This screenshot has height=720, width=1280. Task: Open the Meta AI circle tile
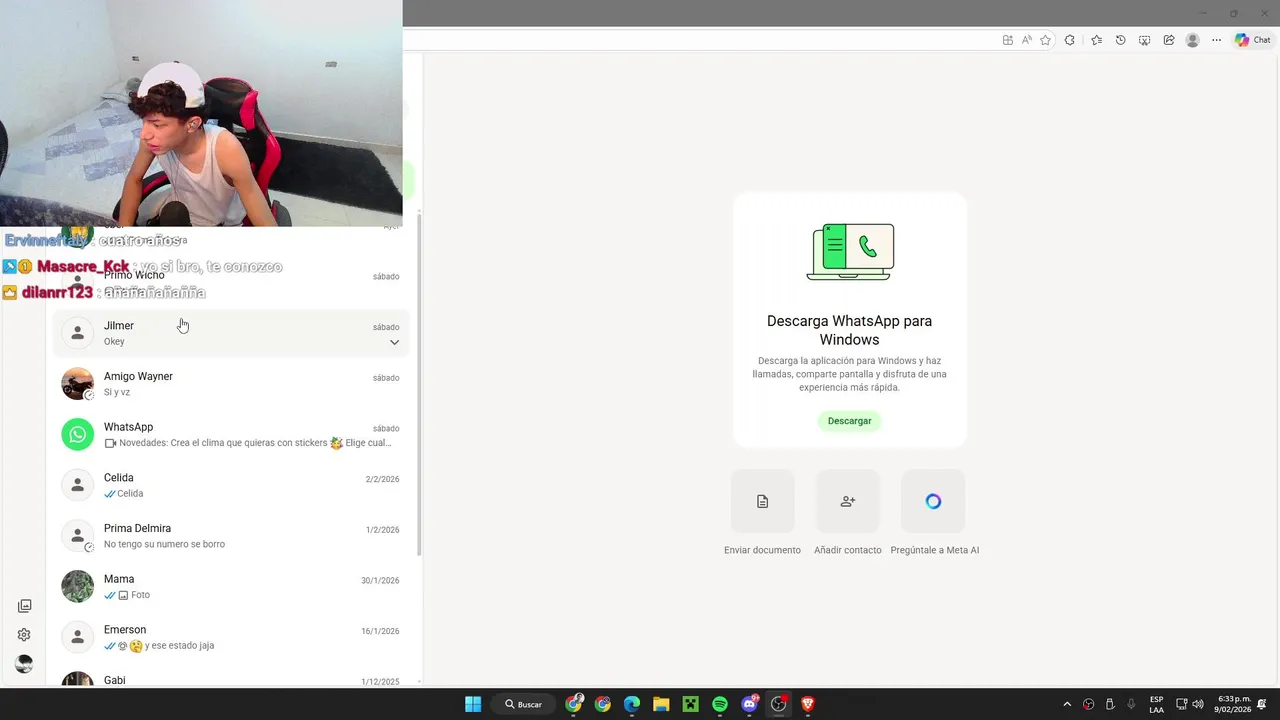pos(933,501)
